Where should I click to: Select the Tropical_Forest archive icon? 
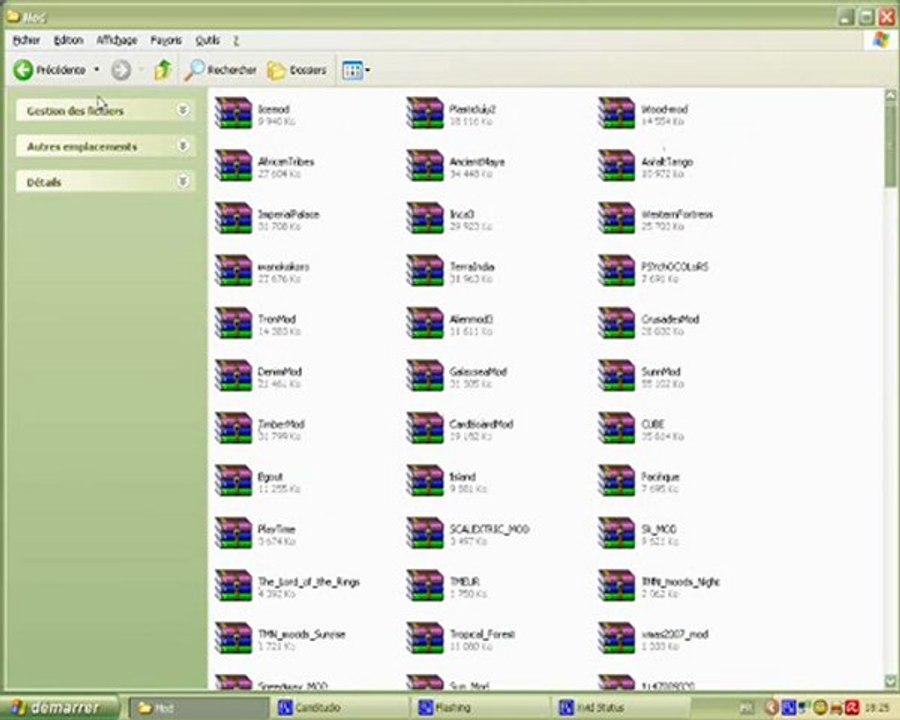pyautogui.click(x=425, y=638)
